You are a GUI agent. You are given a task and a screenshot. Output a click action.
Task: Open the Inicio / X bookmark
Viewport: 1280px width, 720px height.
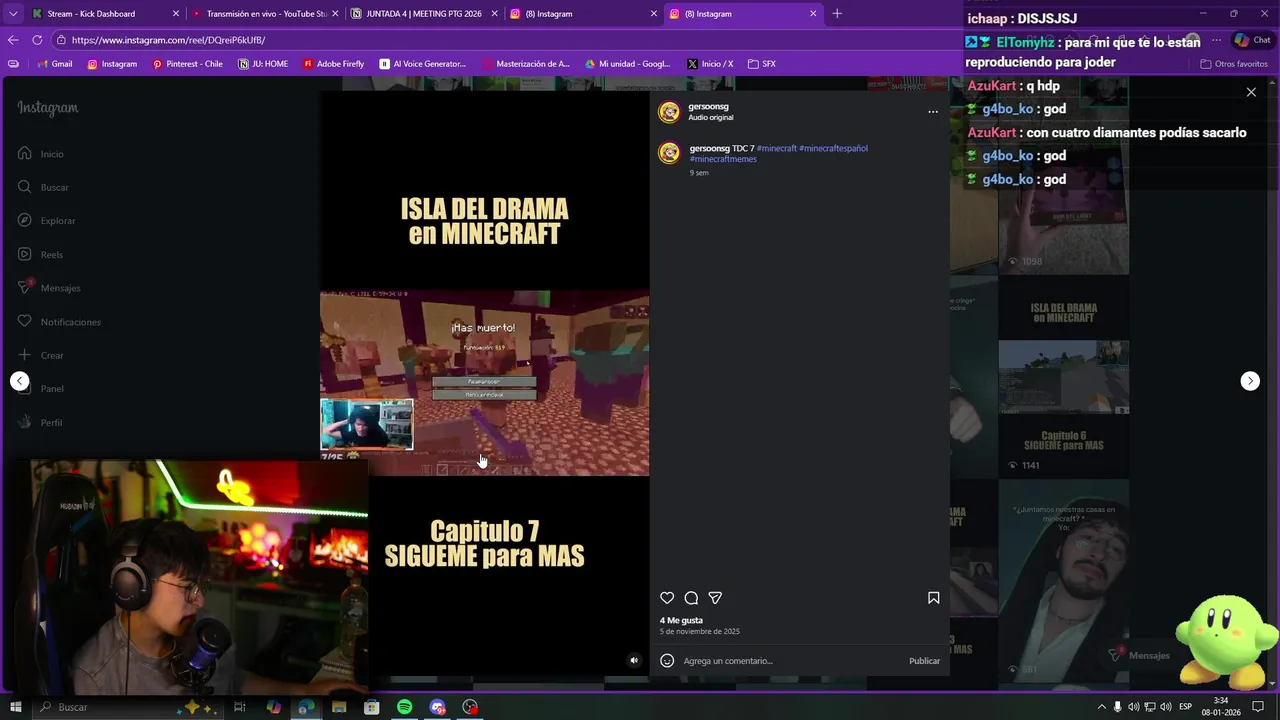point(710,64)
